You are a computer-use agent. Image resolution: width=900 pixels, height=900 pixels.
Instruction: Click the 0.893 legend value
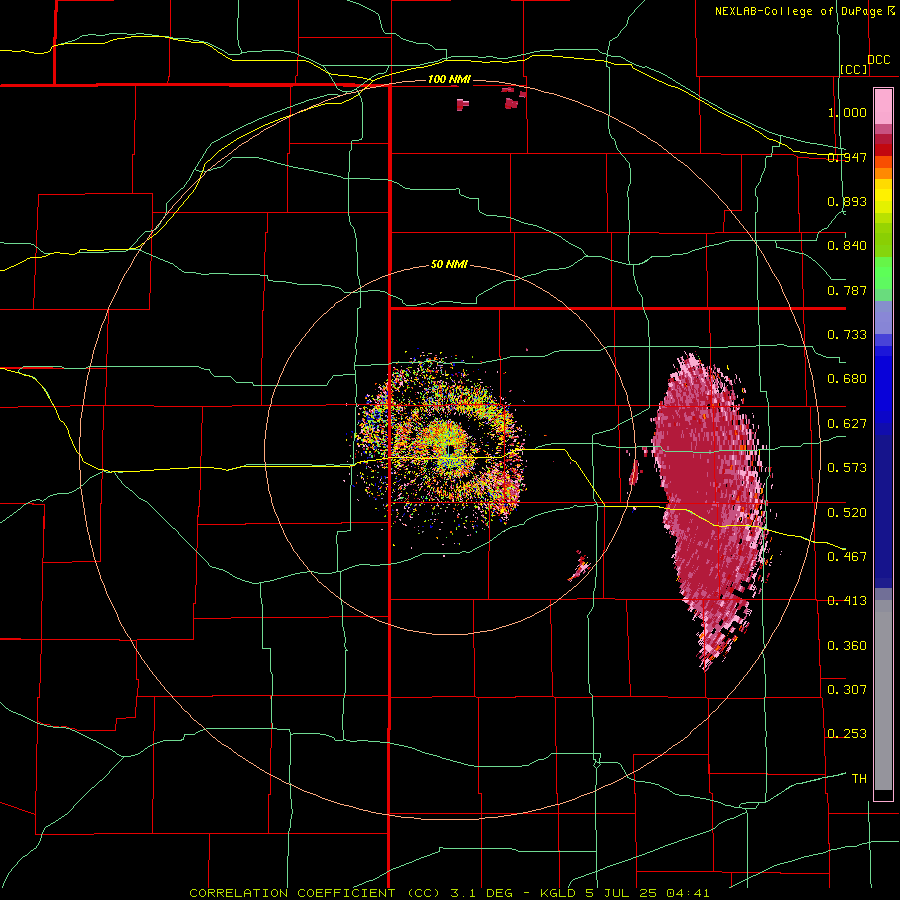click(x=847, y=201)
